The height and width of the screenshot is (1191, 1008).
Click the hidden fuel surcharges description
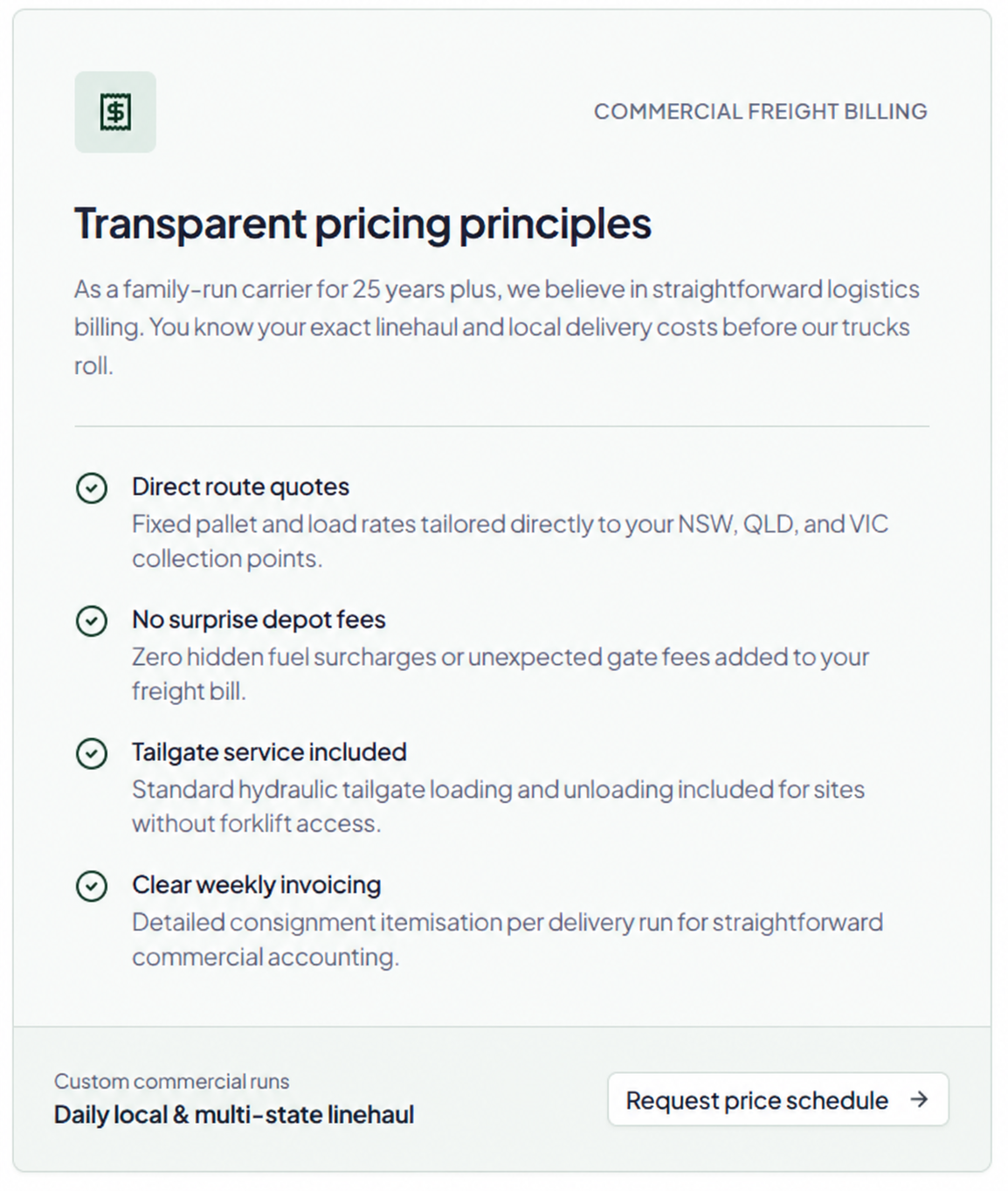[501, 674]
